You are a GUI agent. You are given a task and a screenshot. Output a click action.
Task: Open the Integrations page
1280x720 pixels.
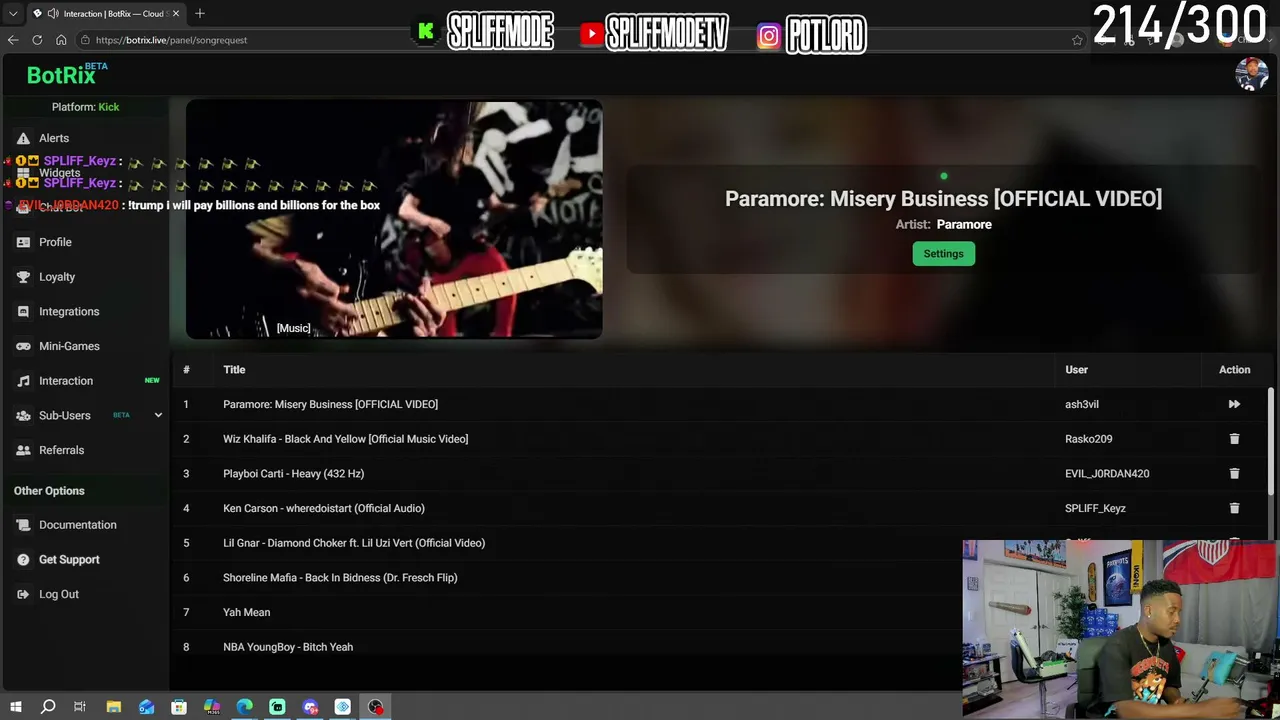69,311
